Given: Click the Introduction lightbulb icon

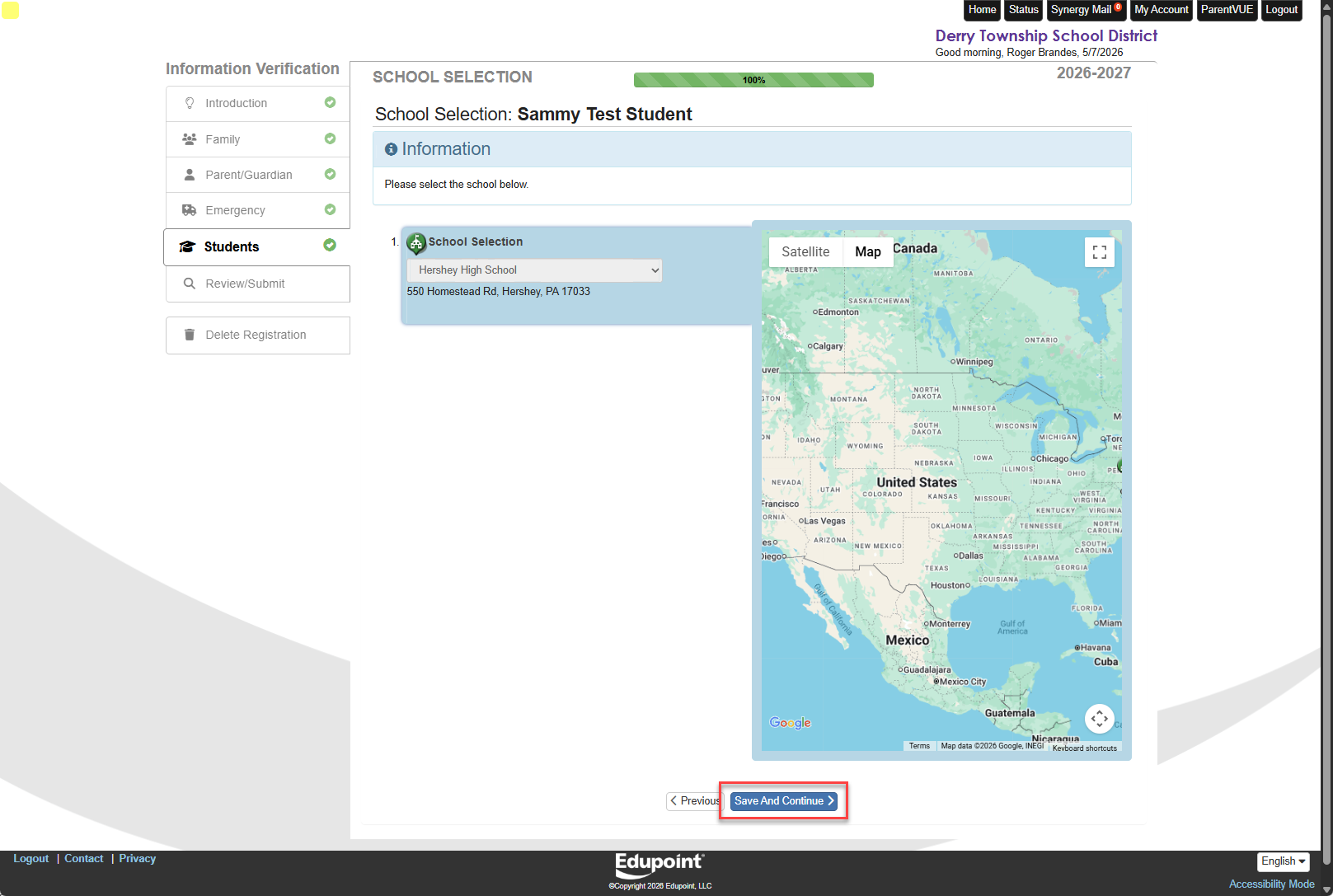Looking at the screenshot, I should tap(190, 103).
